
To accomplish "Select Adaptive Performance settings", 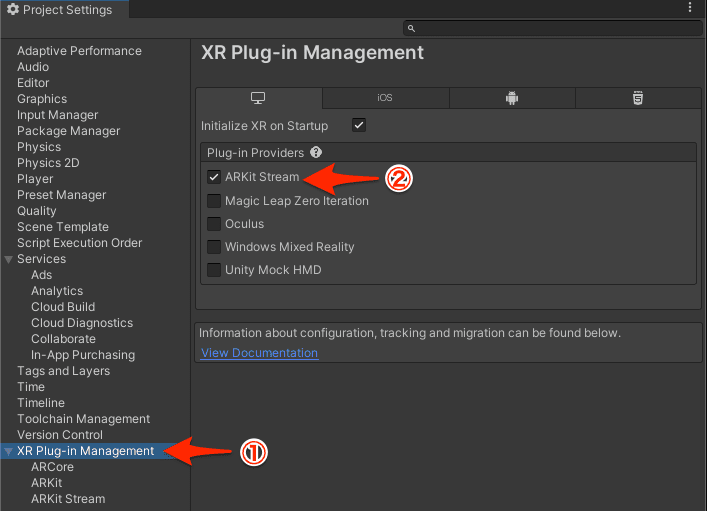I will click(x=79, y=51).
